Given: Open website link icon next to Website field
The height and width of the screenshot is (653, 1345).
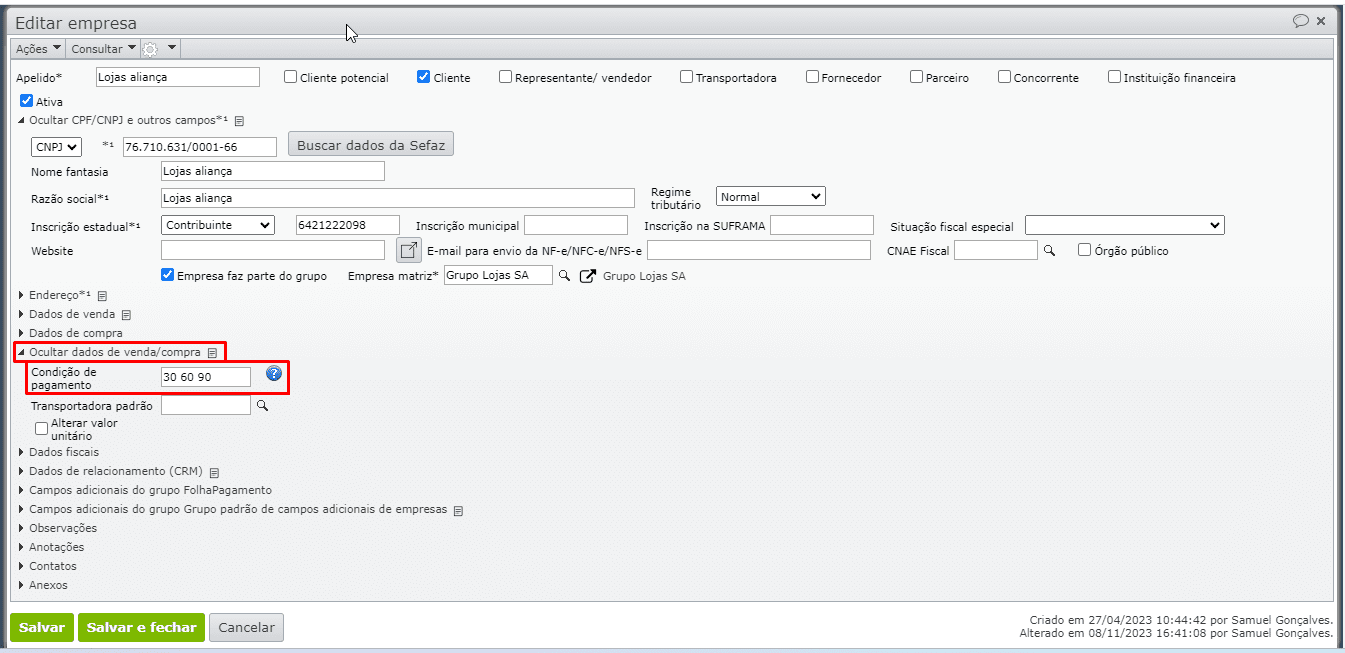Looking at the screenshot, I should 408,250.
